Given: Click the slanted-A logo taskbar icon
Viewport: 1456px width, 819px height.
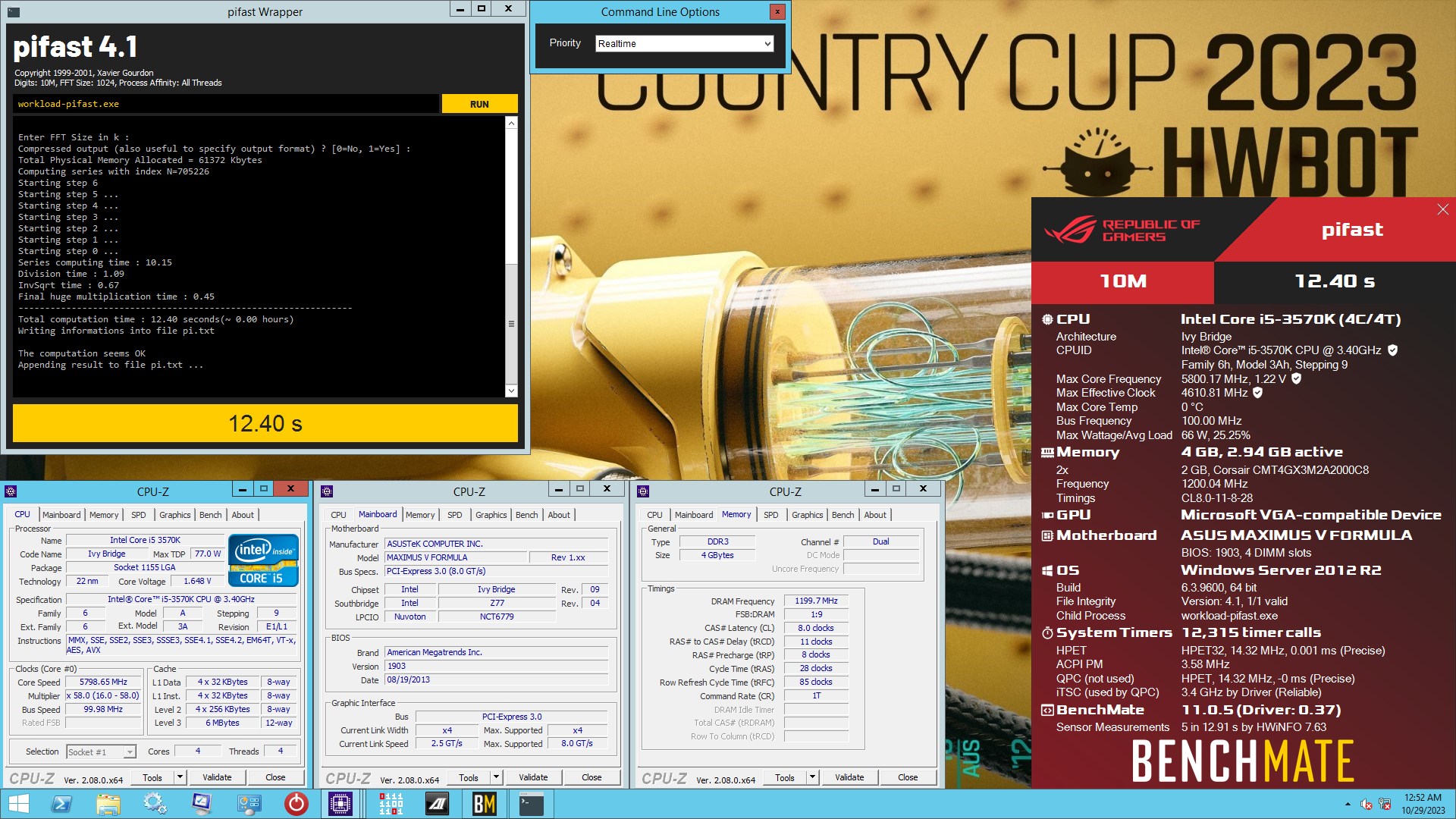Looking at the screenshot, I should [x=438, y=804].
